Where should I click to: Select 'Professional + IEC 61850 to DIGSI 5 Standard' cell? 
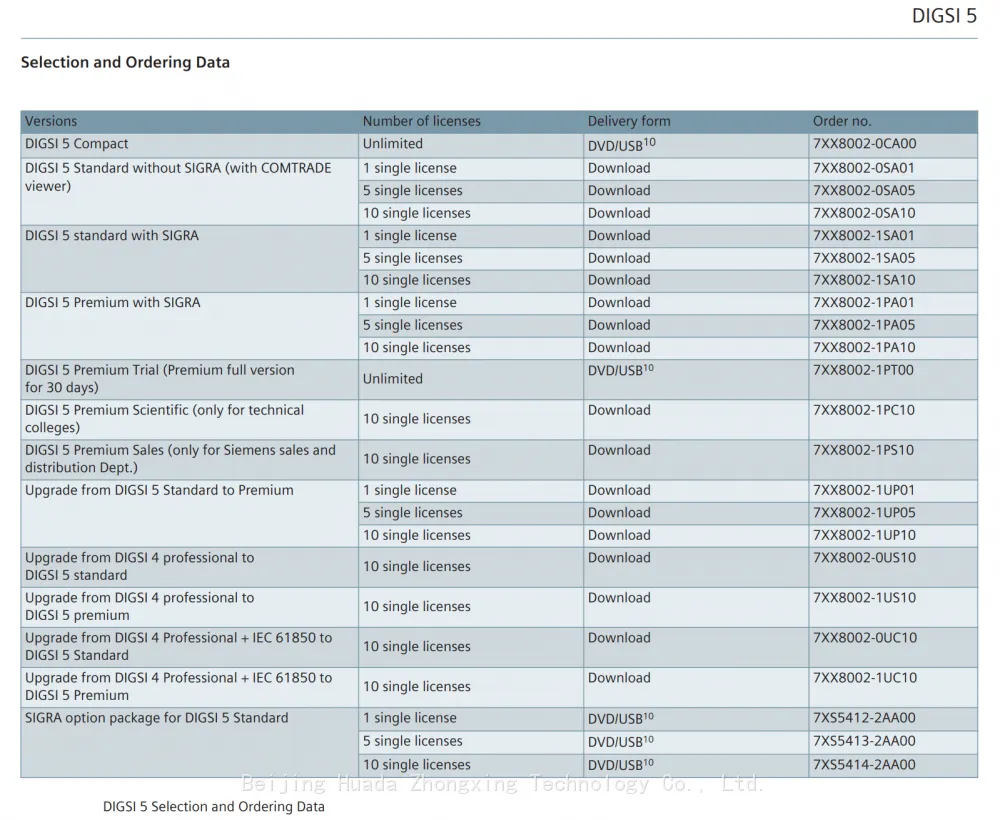click(189, 647)
